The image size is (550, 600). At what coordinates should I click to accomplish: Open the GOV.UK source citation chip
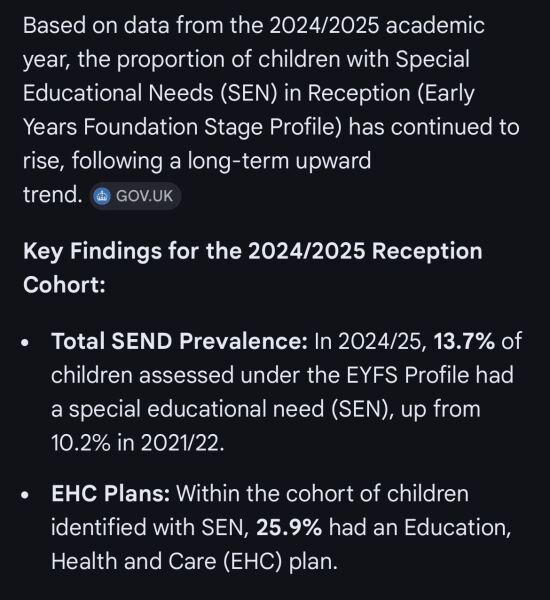coord(135,196)
